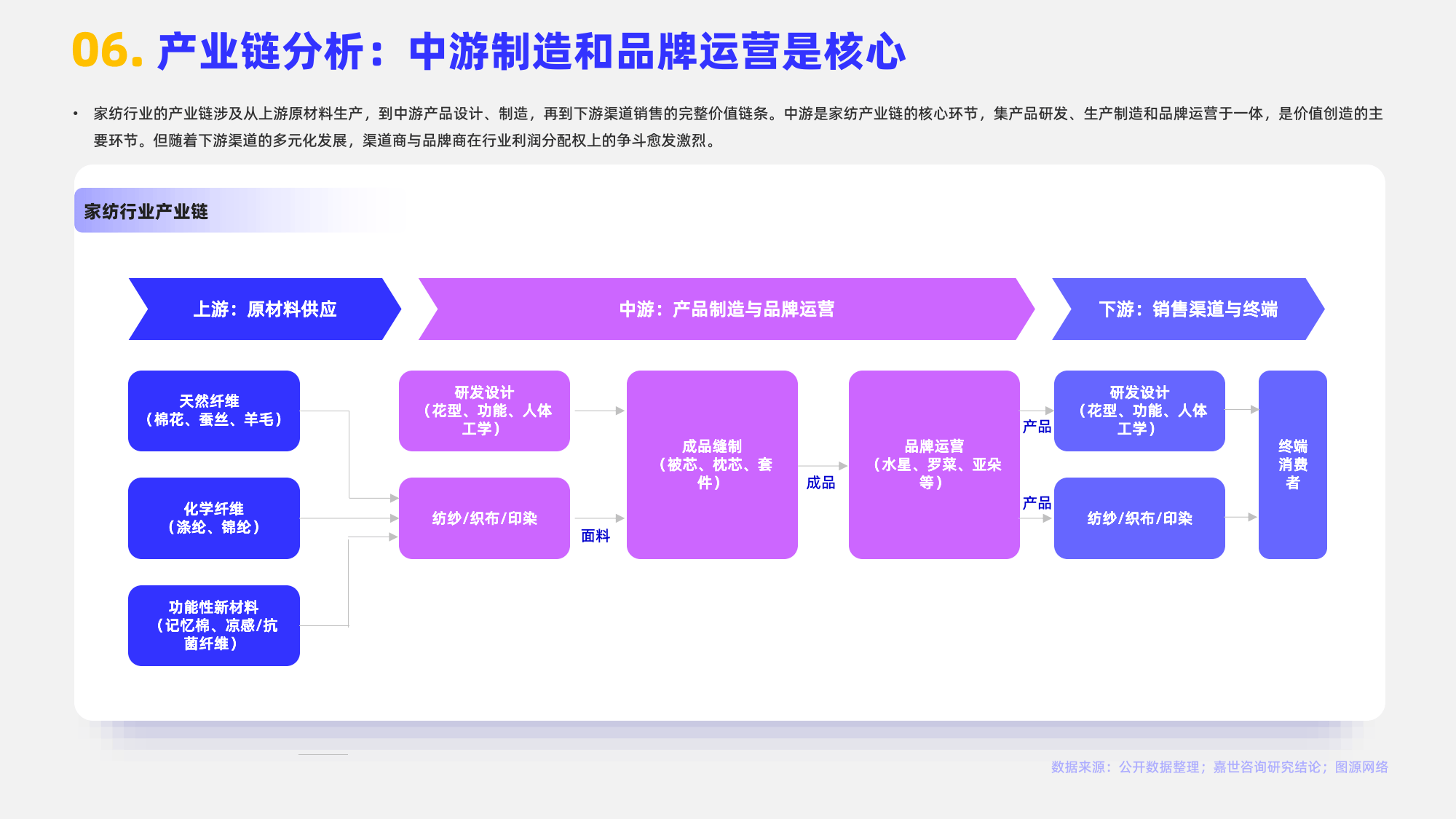The image size is (1456, 819).
Task: Click the 下游：销售渠道与终端 arrow banner
Action: click(x=1187, y=309)
